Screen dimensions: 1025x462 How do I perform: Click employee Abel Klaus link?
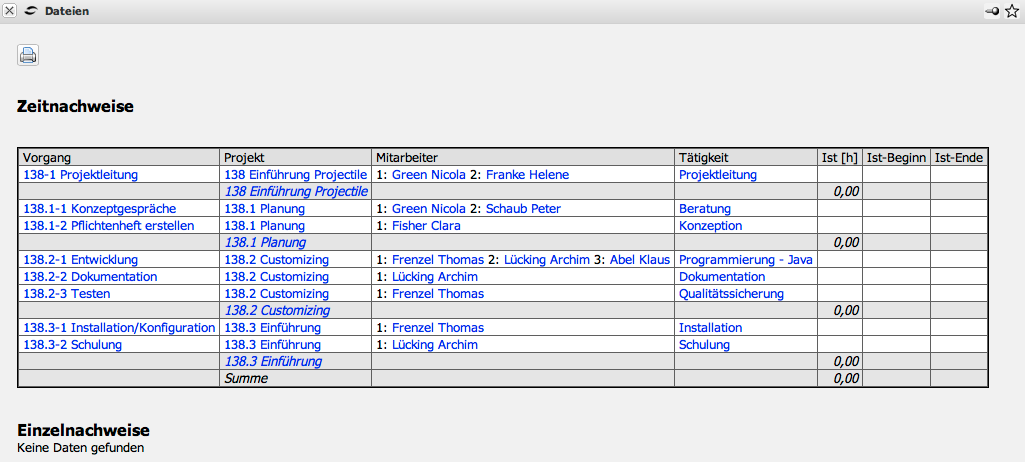pos(639,260)
